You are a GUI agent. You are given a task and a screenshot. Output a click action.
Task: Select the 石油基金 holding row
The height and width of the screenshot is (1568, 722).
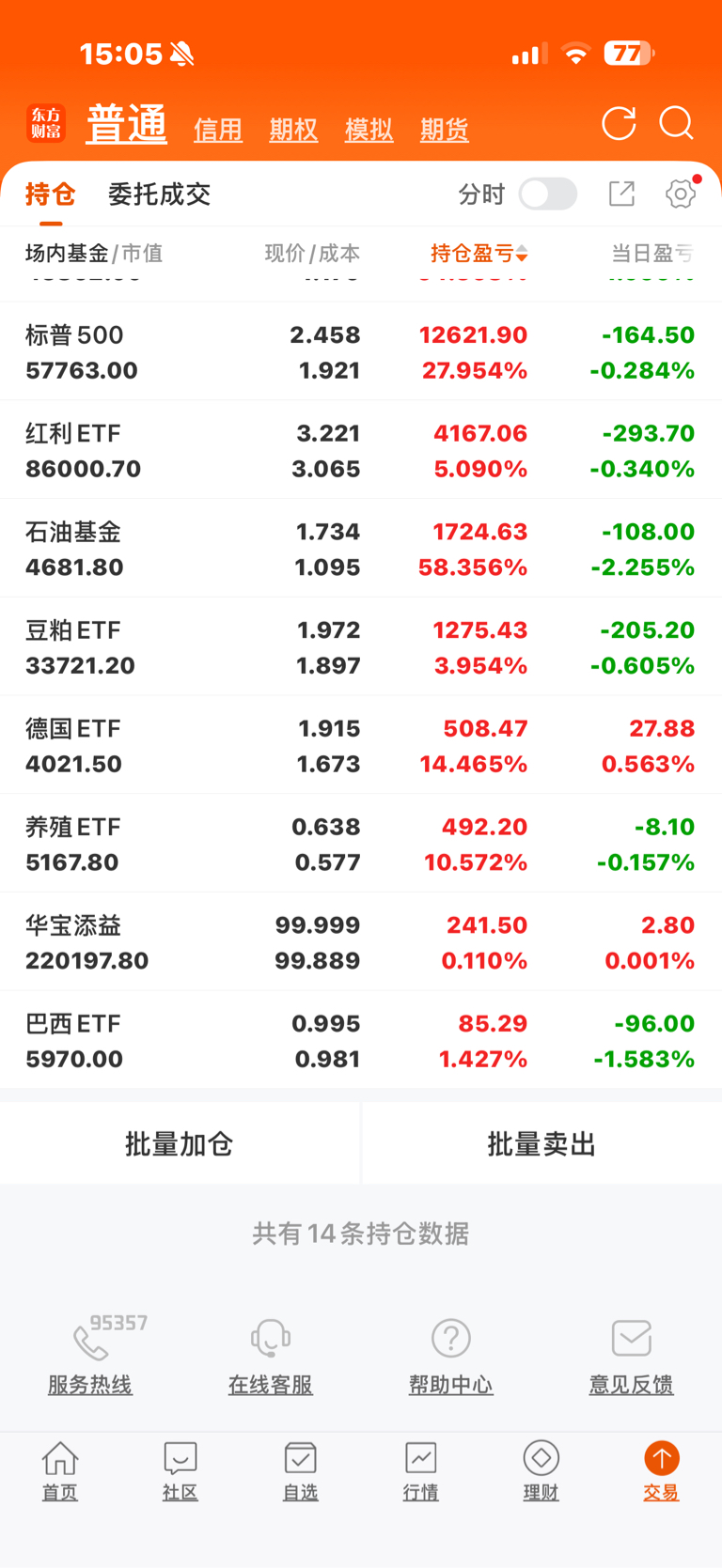(360, 549)
